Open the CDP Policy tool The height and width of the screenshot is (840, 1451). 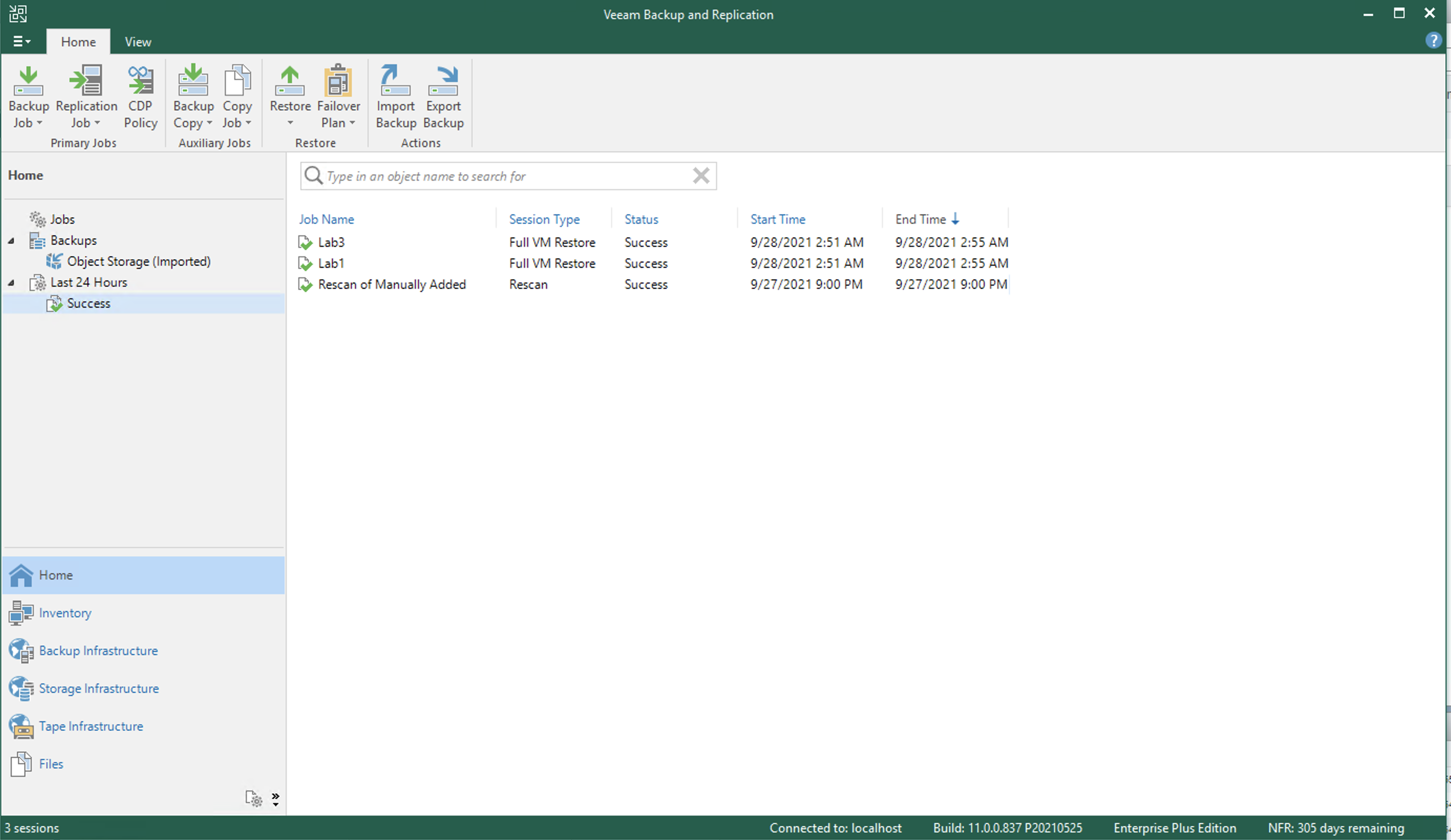tap(141, 97)
